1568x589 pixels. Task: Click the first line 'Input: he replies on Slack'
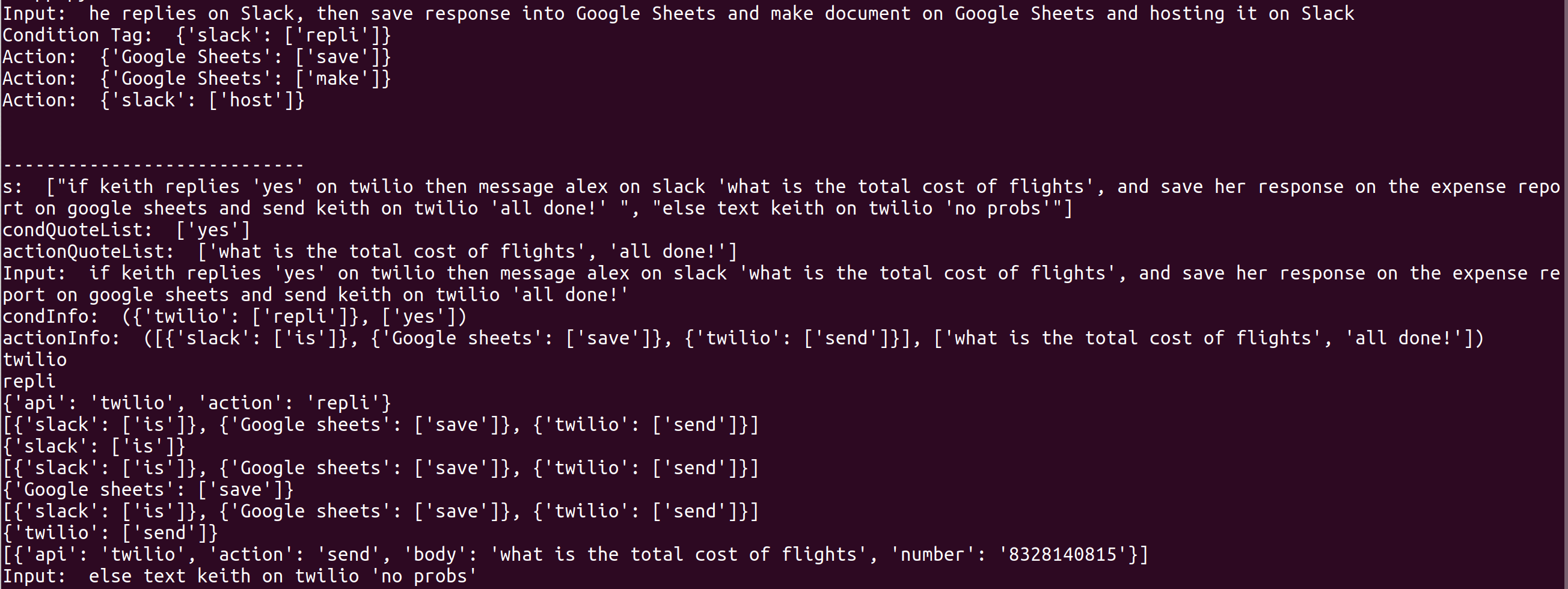679,13
